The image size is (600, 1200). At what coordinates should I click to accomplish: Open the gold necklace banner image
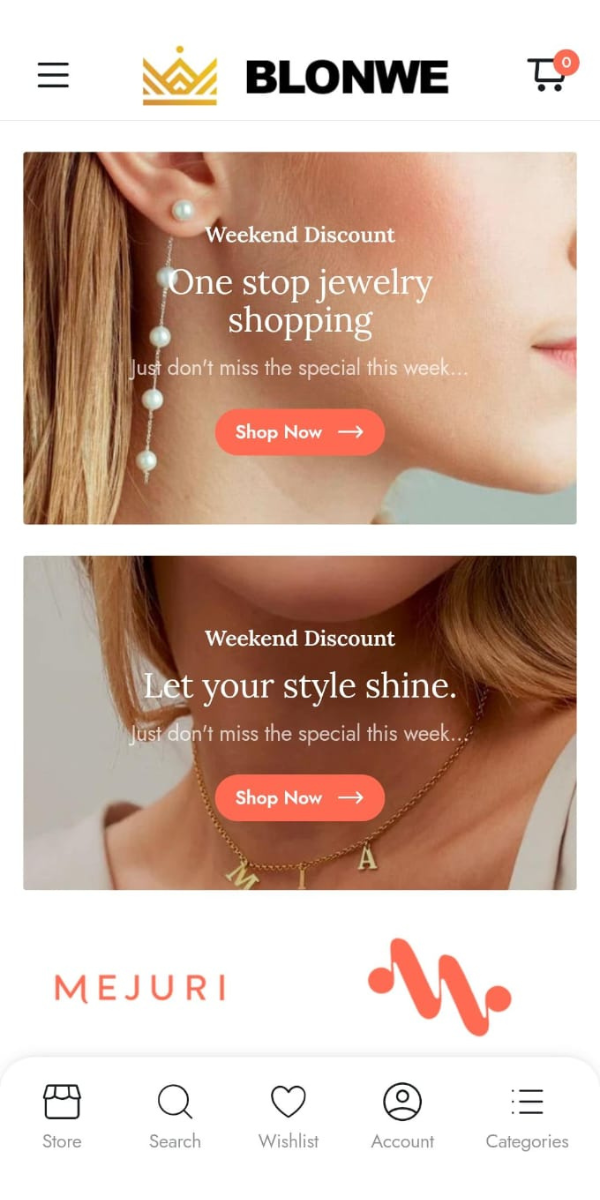[300, 723]
